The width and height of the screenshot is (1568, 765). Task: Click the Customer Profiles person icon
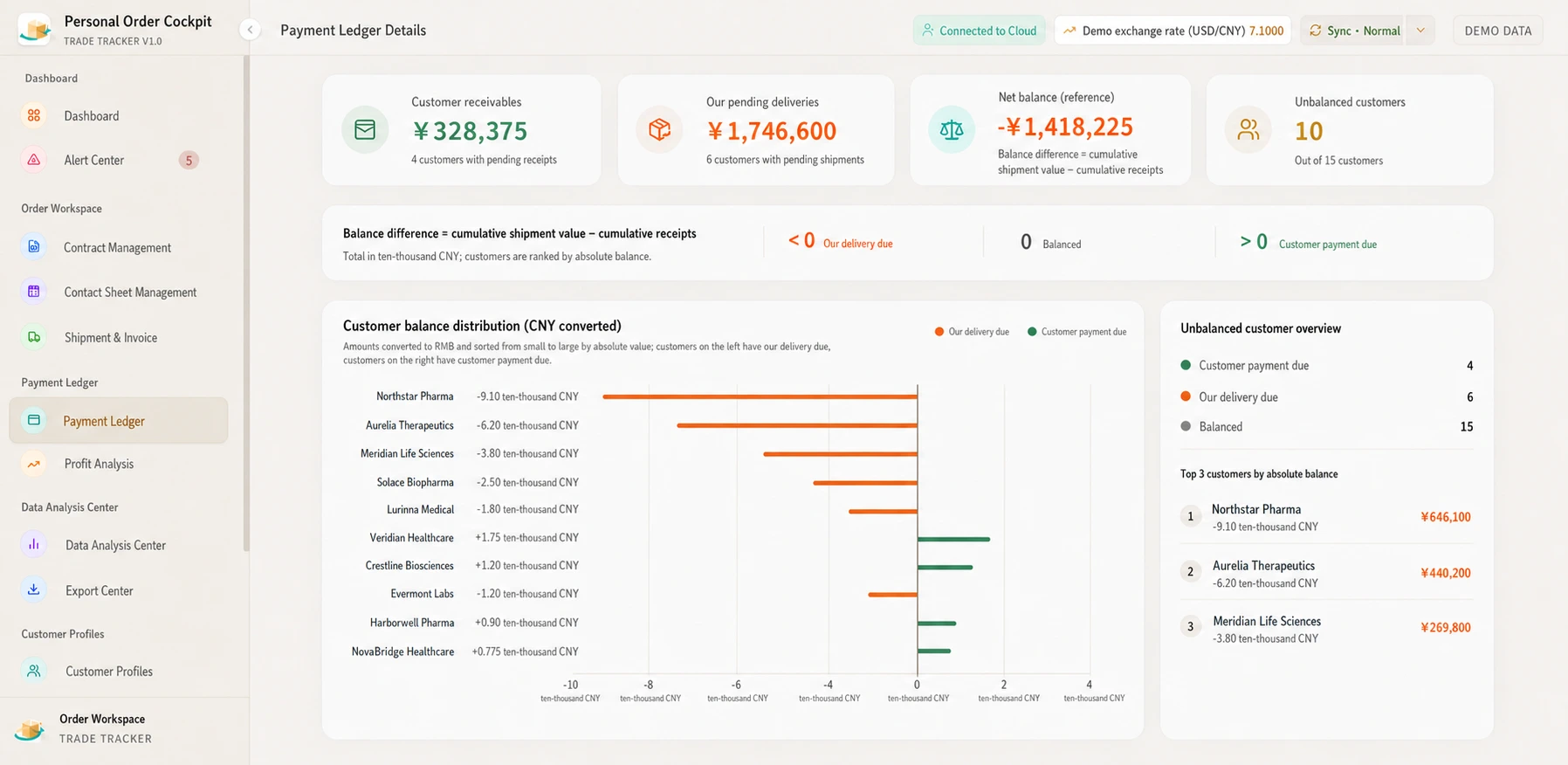click(x=34, y=671)
